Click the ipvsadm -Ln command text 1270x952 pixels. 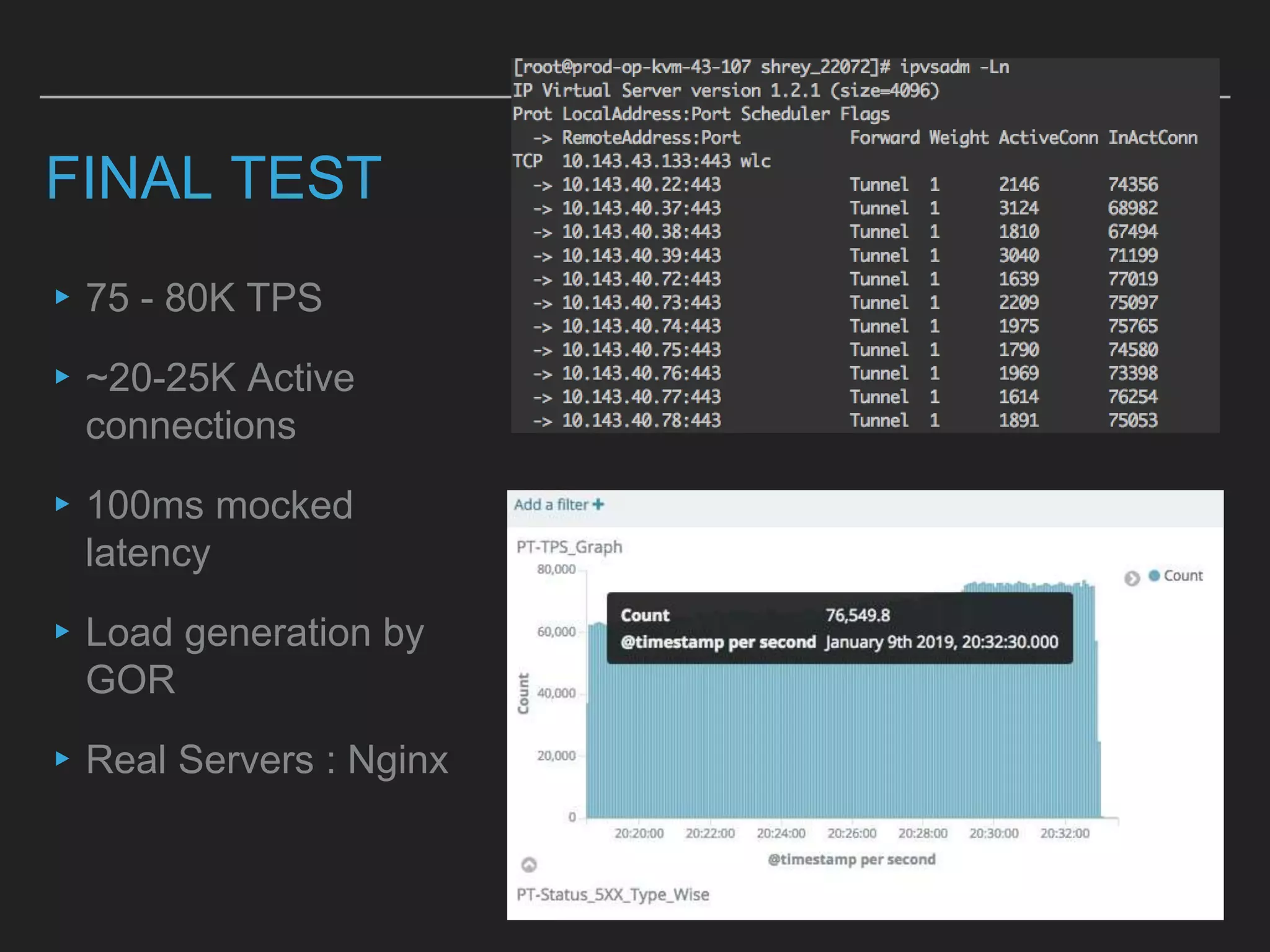pyautogui.click(x=954, y=67)
